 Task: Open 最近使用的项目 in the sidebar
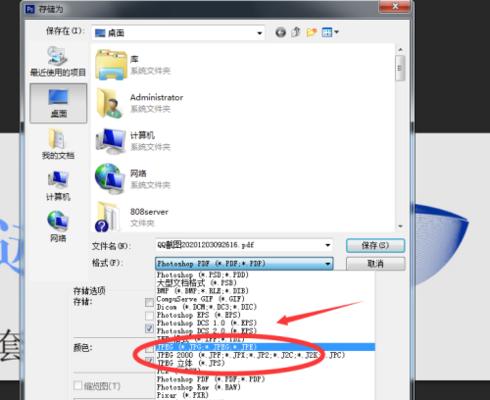(x=58, y=62)
